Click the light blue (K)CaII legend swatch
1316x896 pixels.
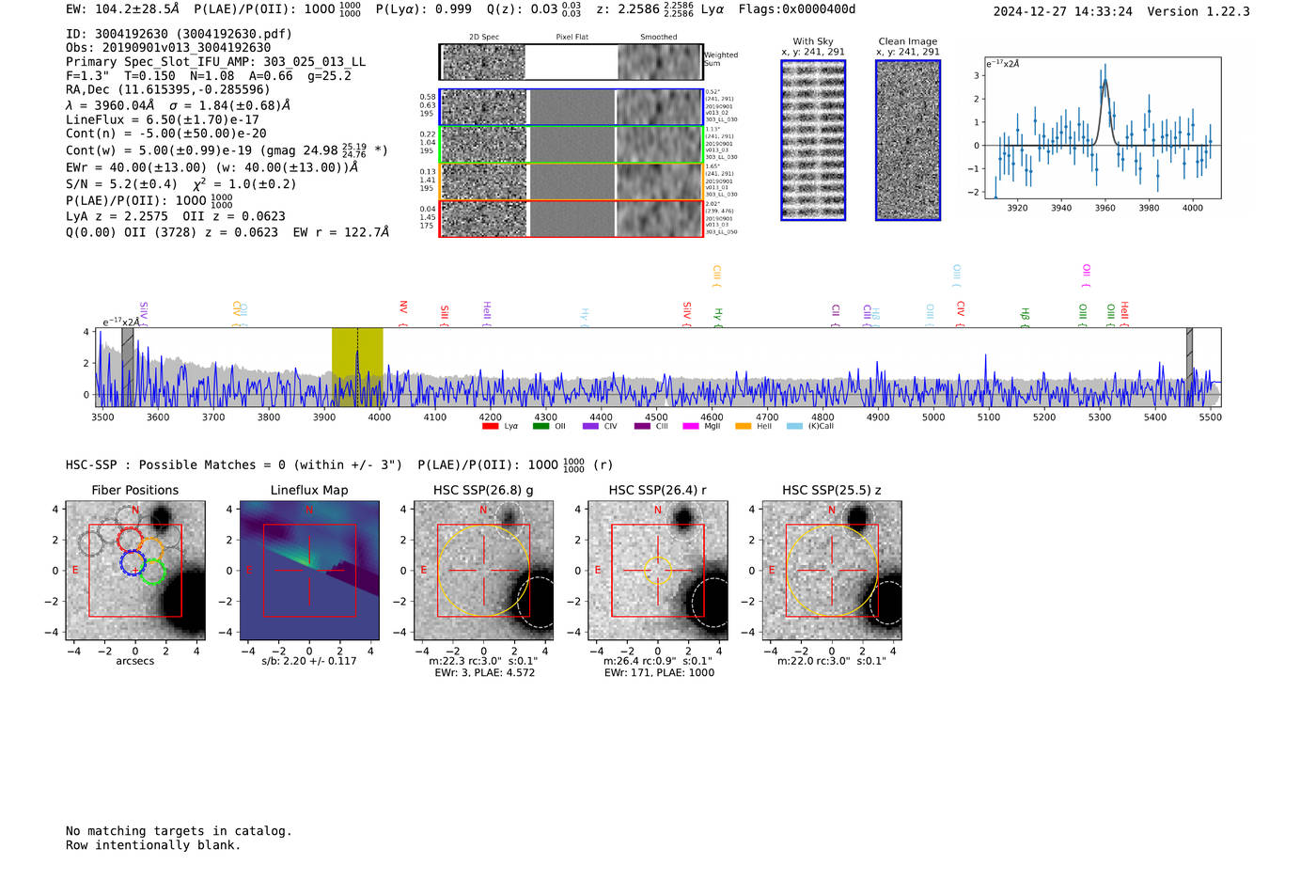click(795, 426)
